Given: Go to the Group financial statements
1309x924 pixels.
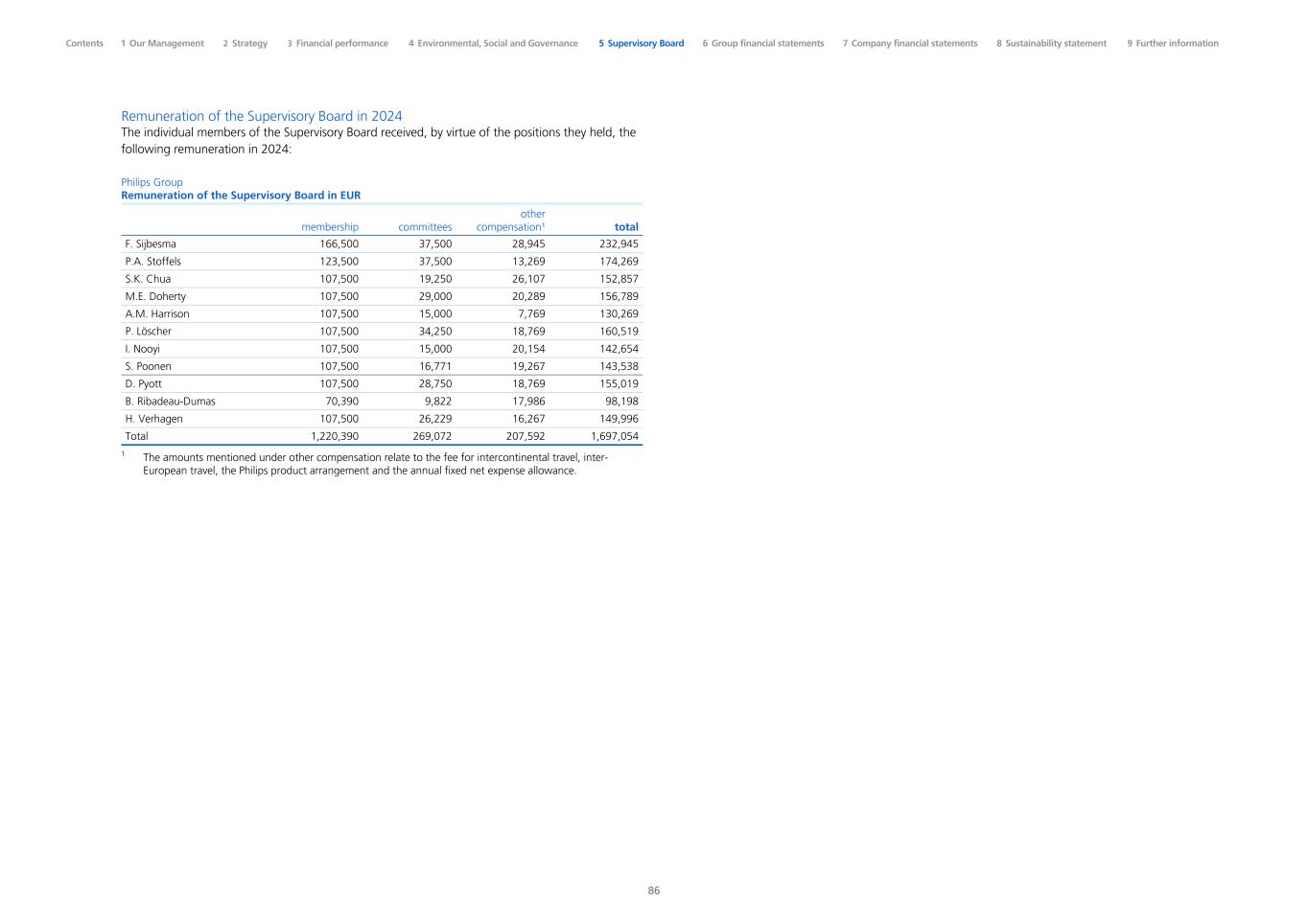Looking at the screenshot, I should coord(762,43).
